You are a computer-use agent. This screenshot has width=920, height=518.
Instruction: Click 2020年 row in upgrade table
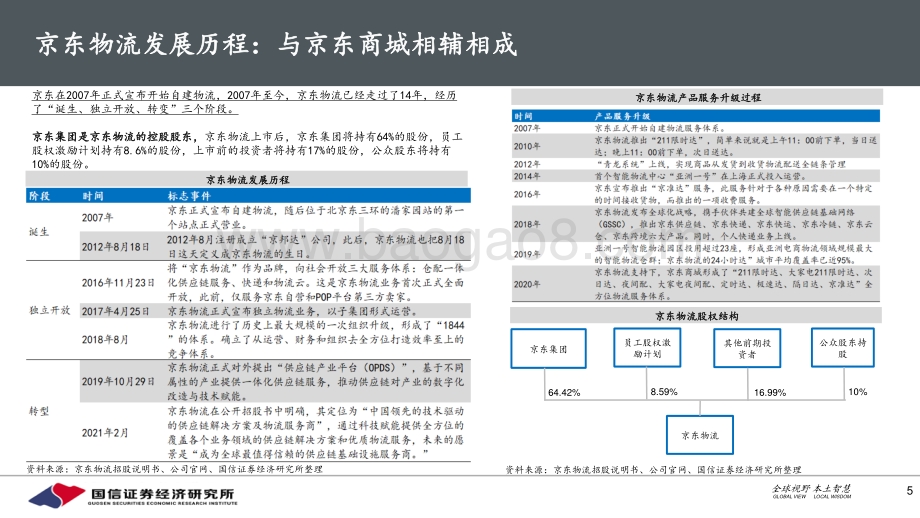point(696,284)
